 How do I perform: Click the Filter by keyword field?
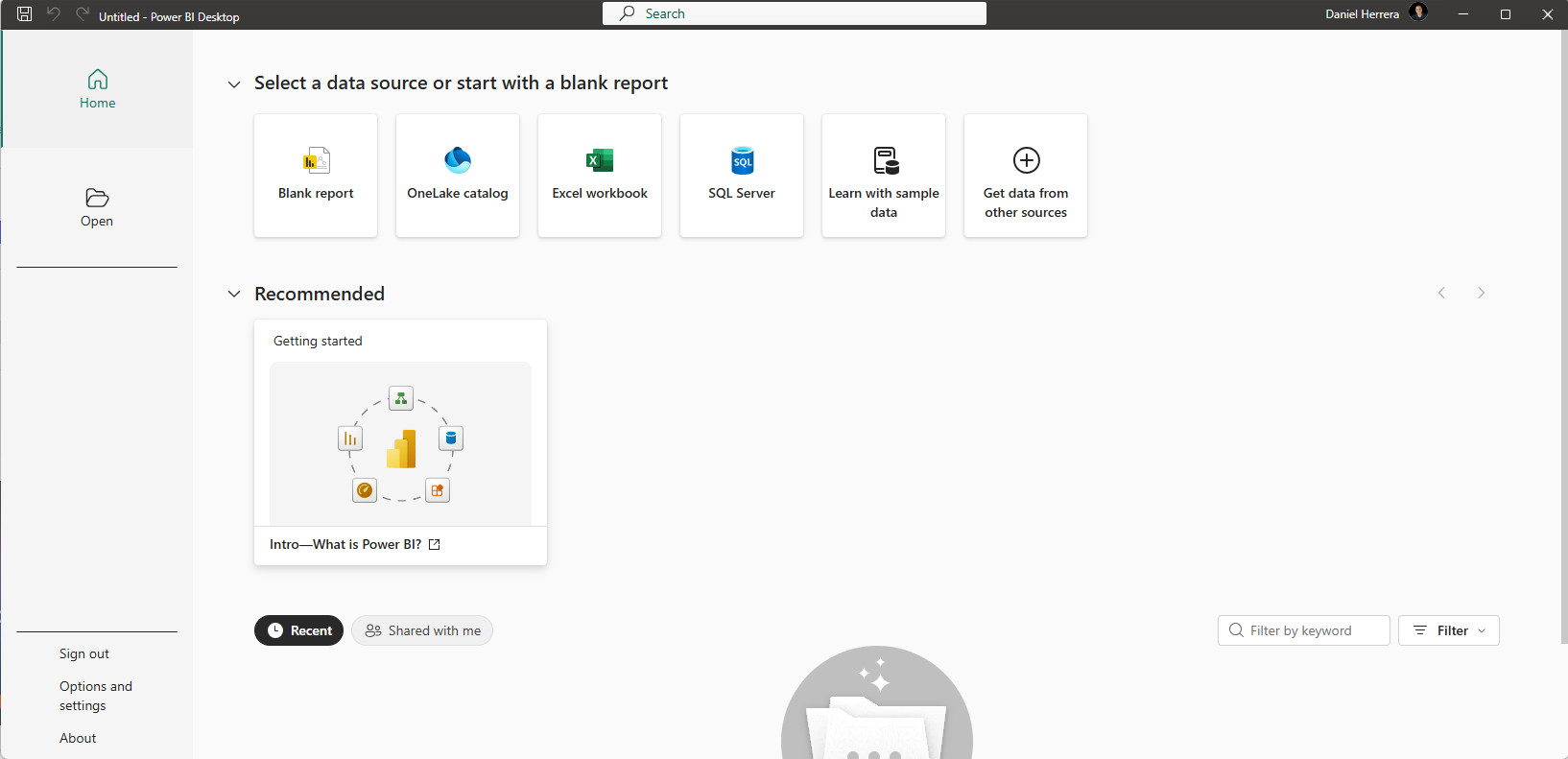1304,630
